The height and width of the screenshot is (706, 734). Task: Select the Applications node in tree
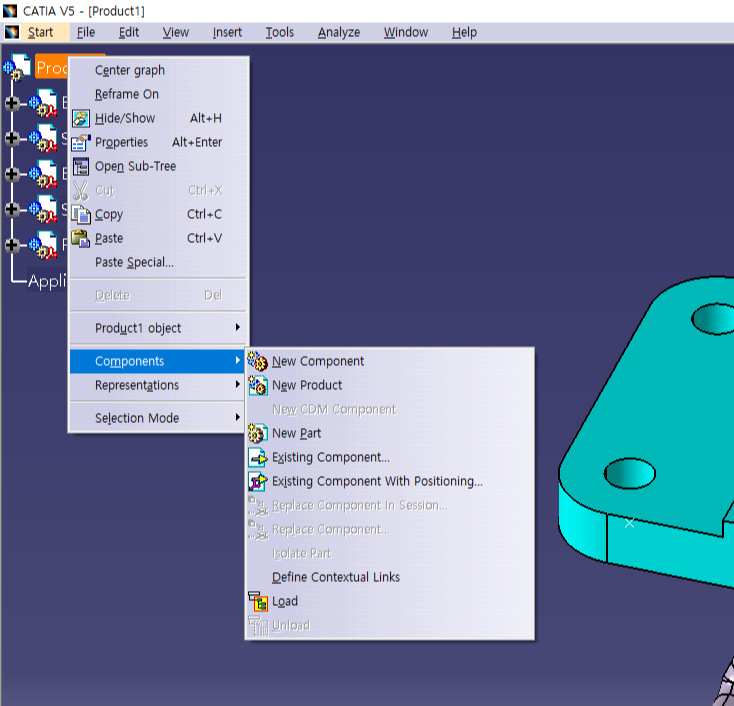coord(47,281)
